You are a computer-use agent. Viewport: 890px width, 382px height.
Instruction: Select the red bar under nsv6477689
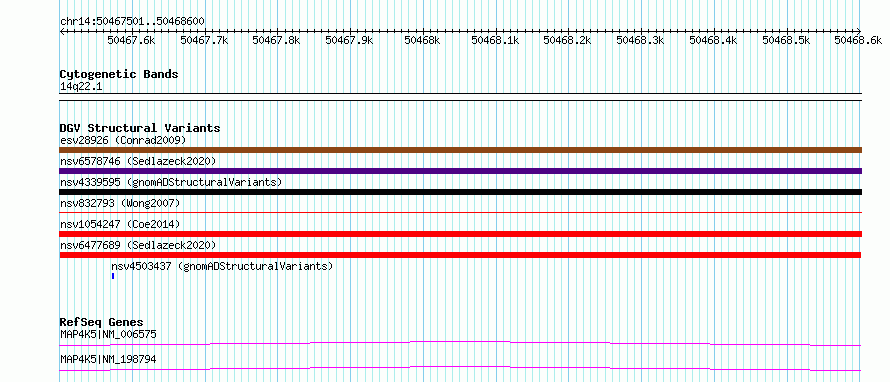[x=461, y=255]
